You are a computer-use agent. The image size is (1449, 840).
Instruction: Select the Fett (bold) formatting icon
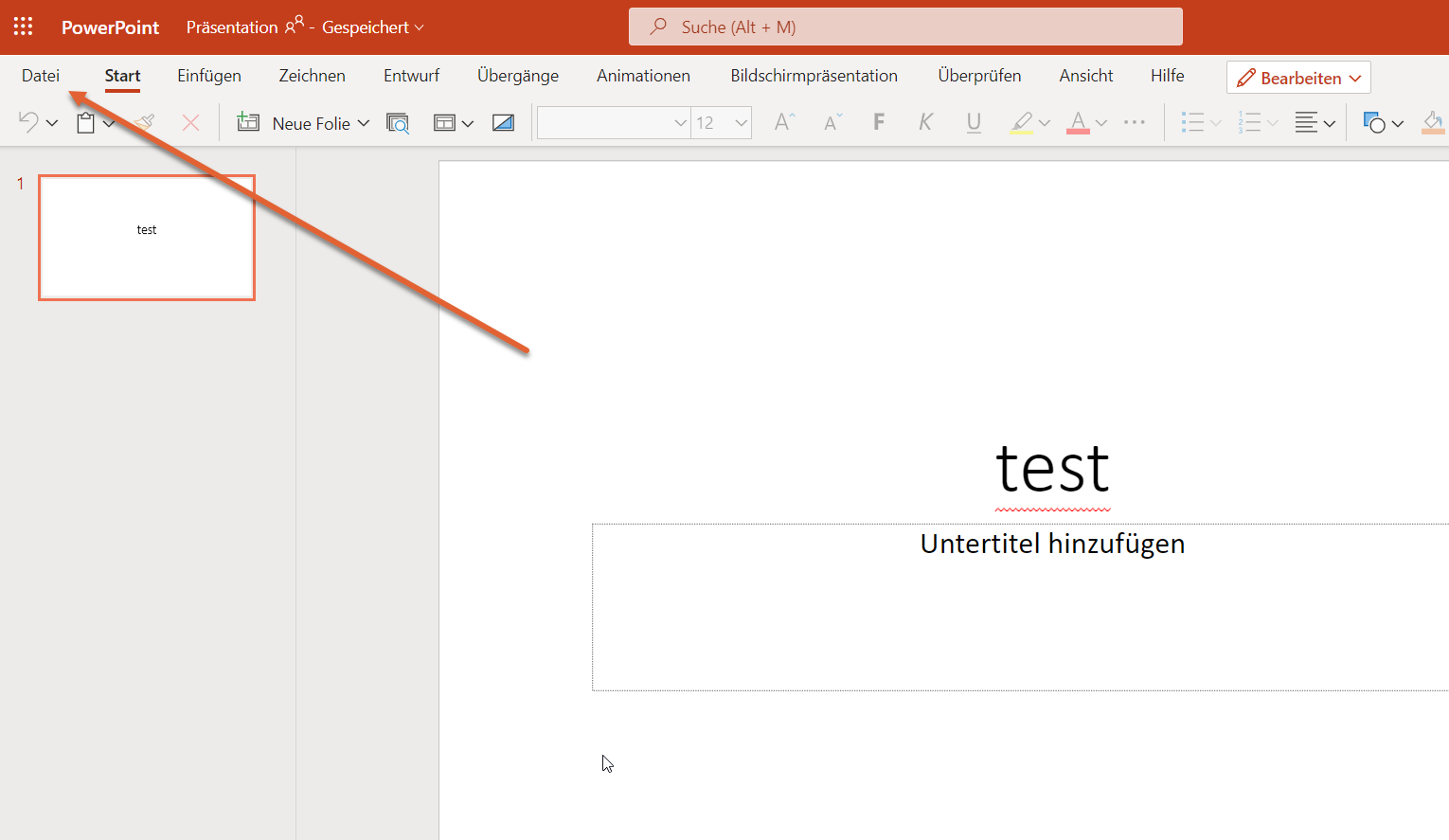coord(879,122)
